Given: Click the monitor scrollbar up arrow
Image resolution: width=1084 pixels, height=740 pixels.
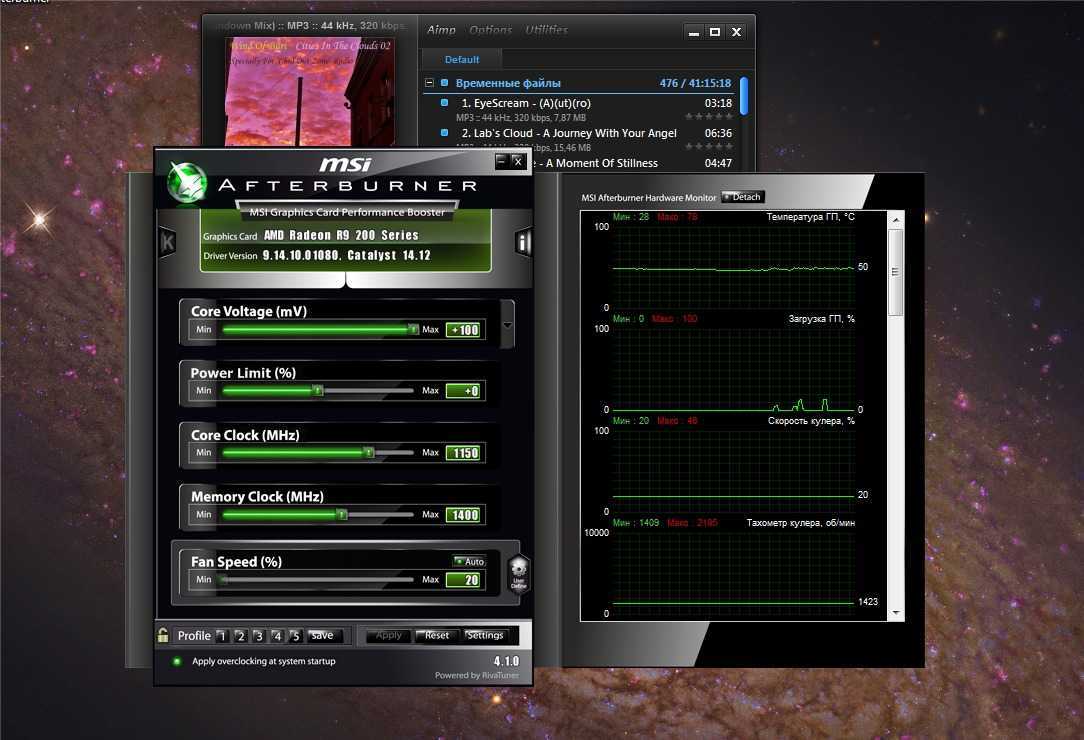Looking at the screenshot, I should pyautogui.click(x=896, y=220).
